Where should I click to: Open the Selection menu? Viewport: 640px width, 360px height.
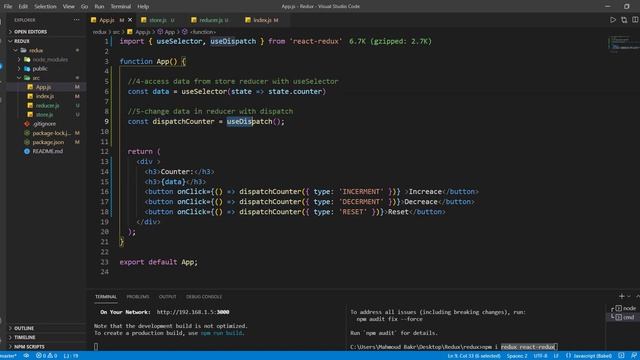45,7
